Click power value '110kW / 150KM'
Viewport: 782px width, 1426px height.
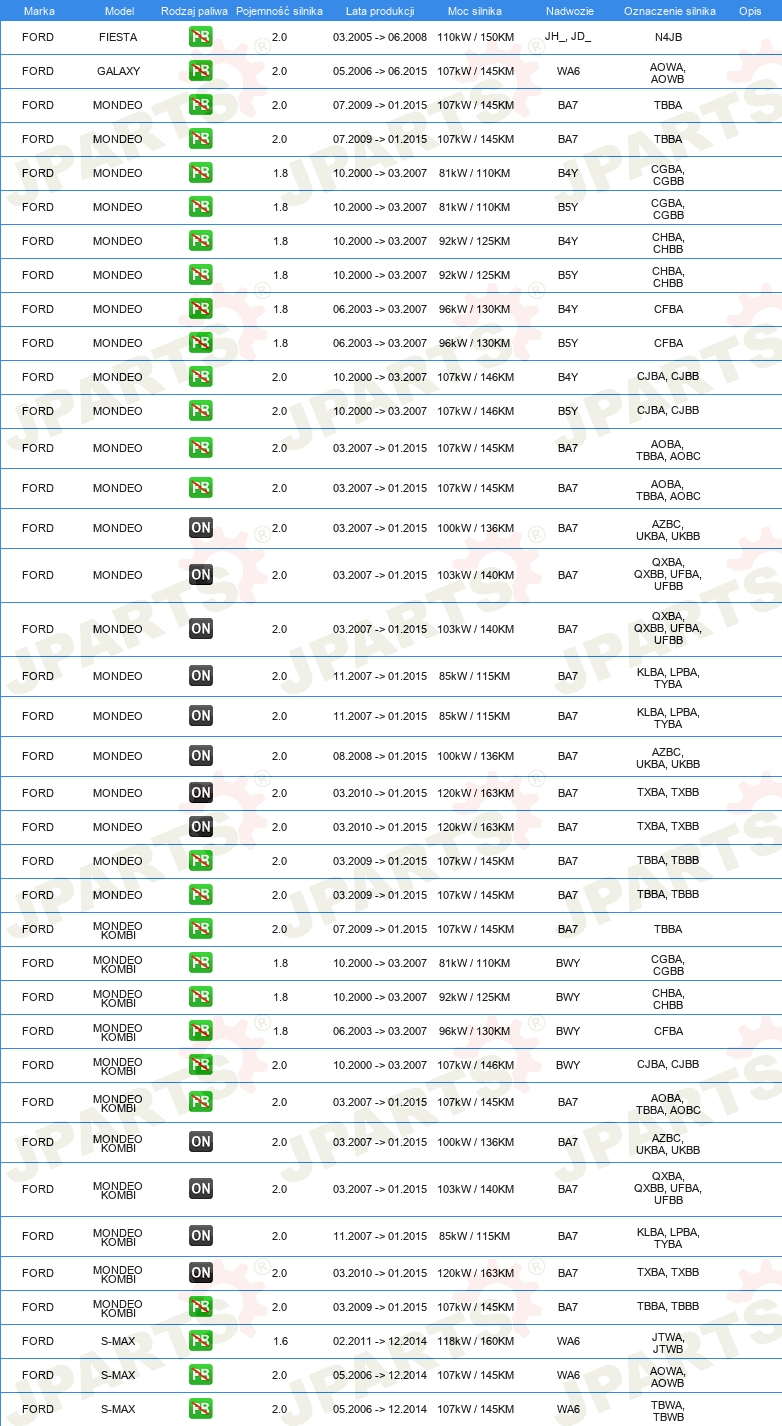click(x=475, y=37)
